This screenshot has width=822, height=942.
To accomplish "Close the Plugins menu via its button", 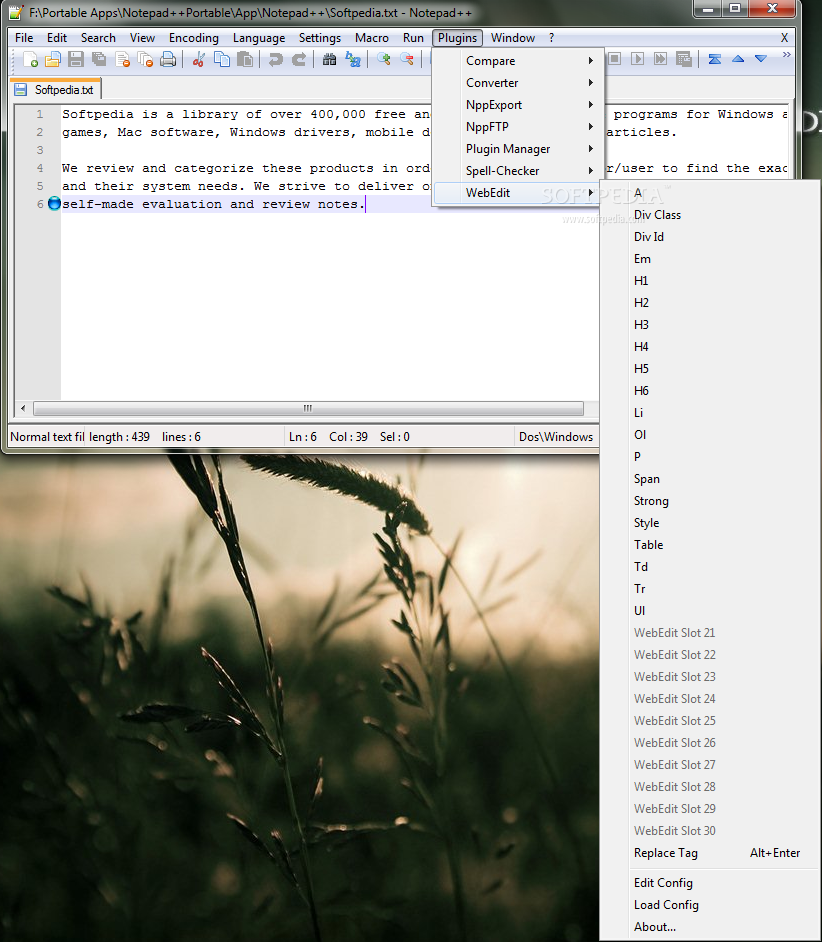I will click(x=457, y=38).
